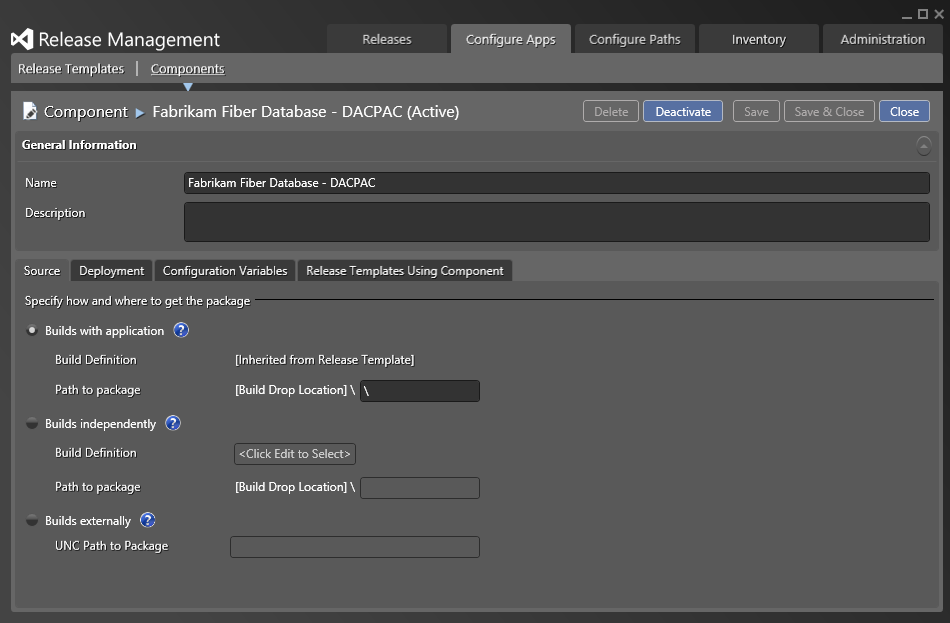Switch to Configure Apps tab
The width and height of the screenshot is (950, 623).
511,39
